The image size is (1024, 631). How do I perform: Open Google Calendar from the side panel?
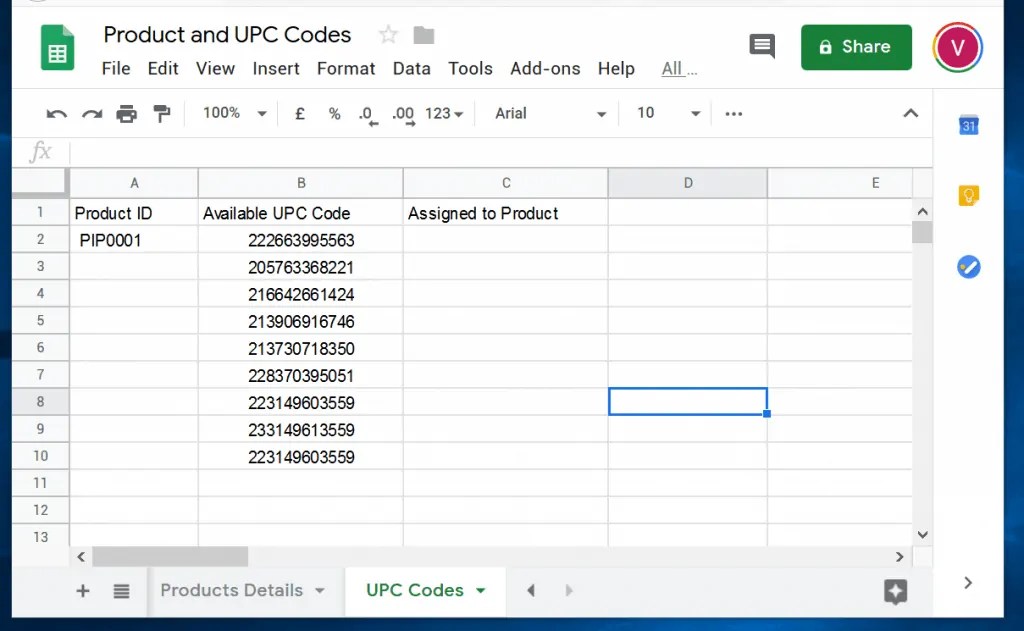pyautogui.click(x=967, y=125)
